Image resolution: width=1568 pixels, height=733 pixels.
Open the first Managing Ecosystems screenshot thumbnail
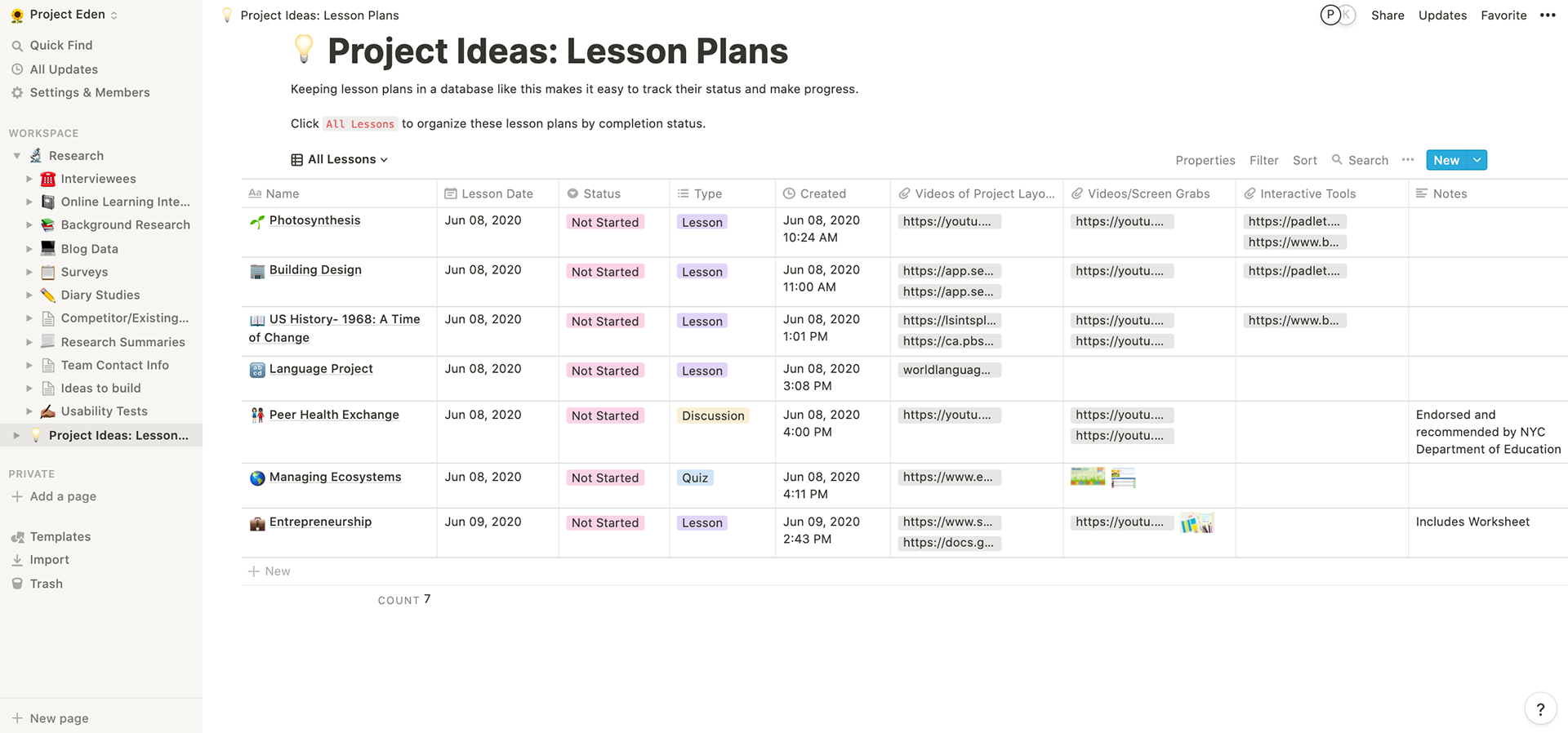point(1087,477)
